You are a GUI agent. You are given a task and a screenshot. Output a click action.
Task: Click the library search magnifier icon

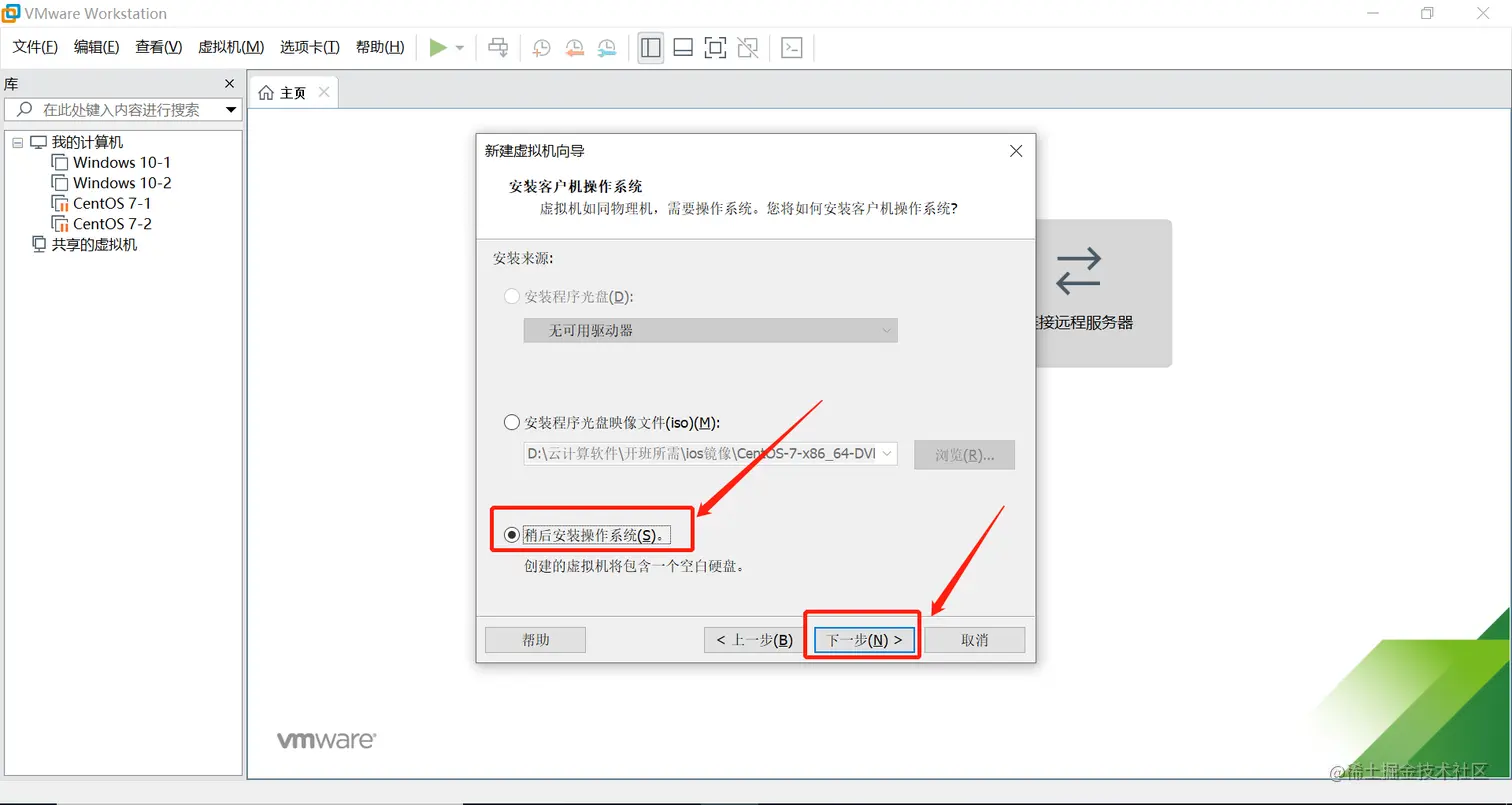24,109
